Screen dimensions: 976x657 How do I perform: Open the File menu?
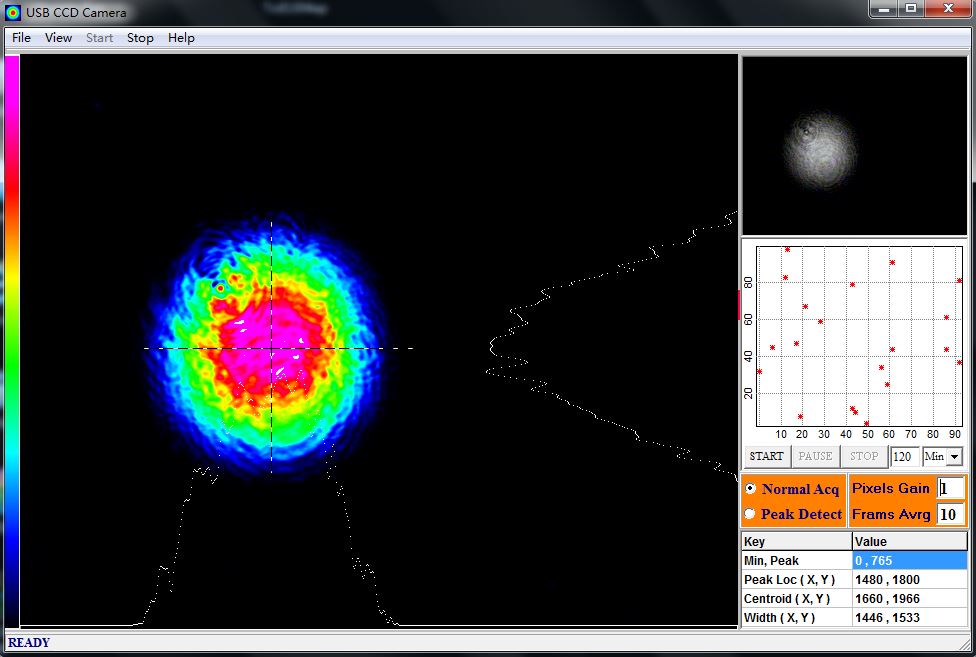[x=21, y=38]
